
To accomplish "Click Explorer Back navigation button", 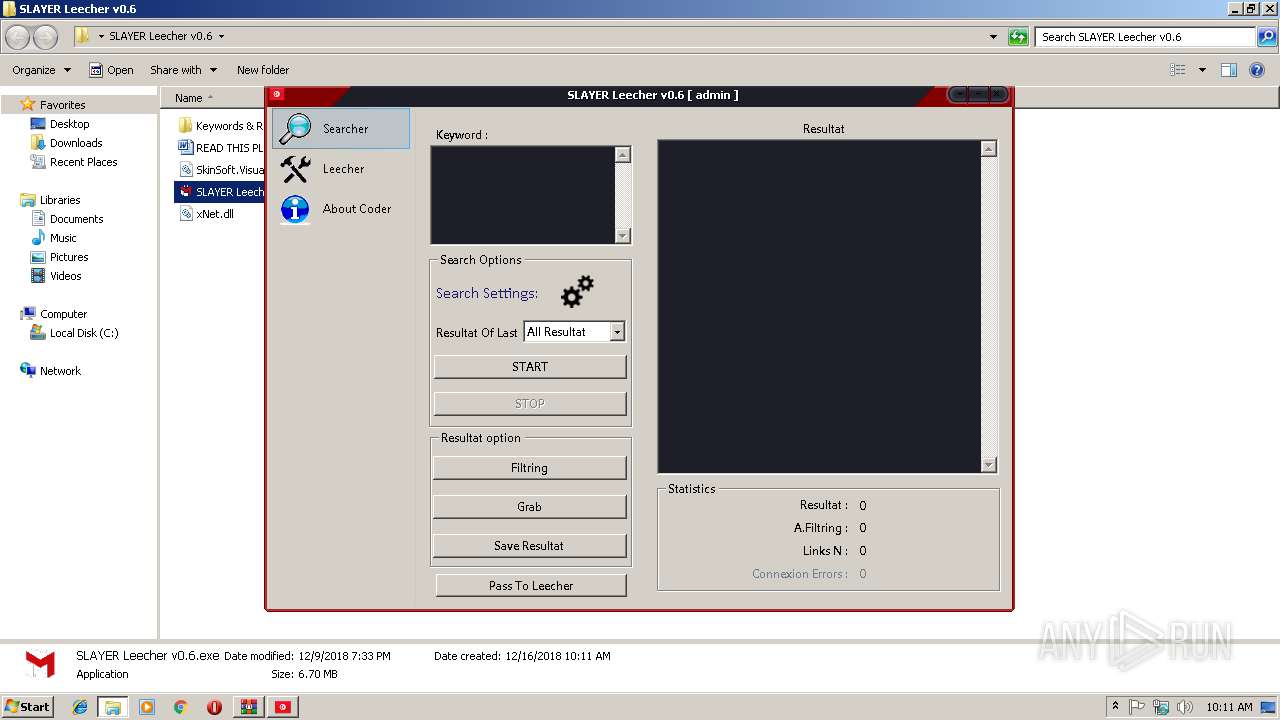I will click(x=18, y=37).
